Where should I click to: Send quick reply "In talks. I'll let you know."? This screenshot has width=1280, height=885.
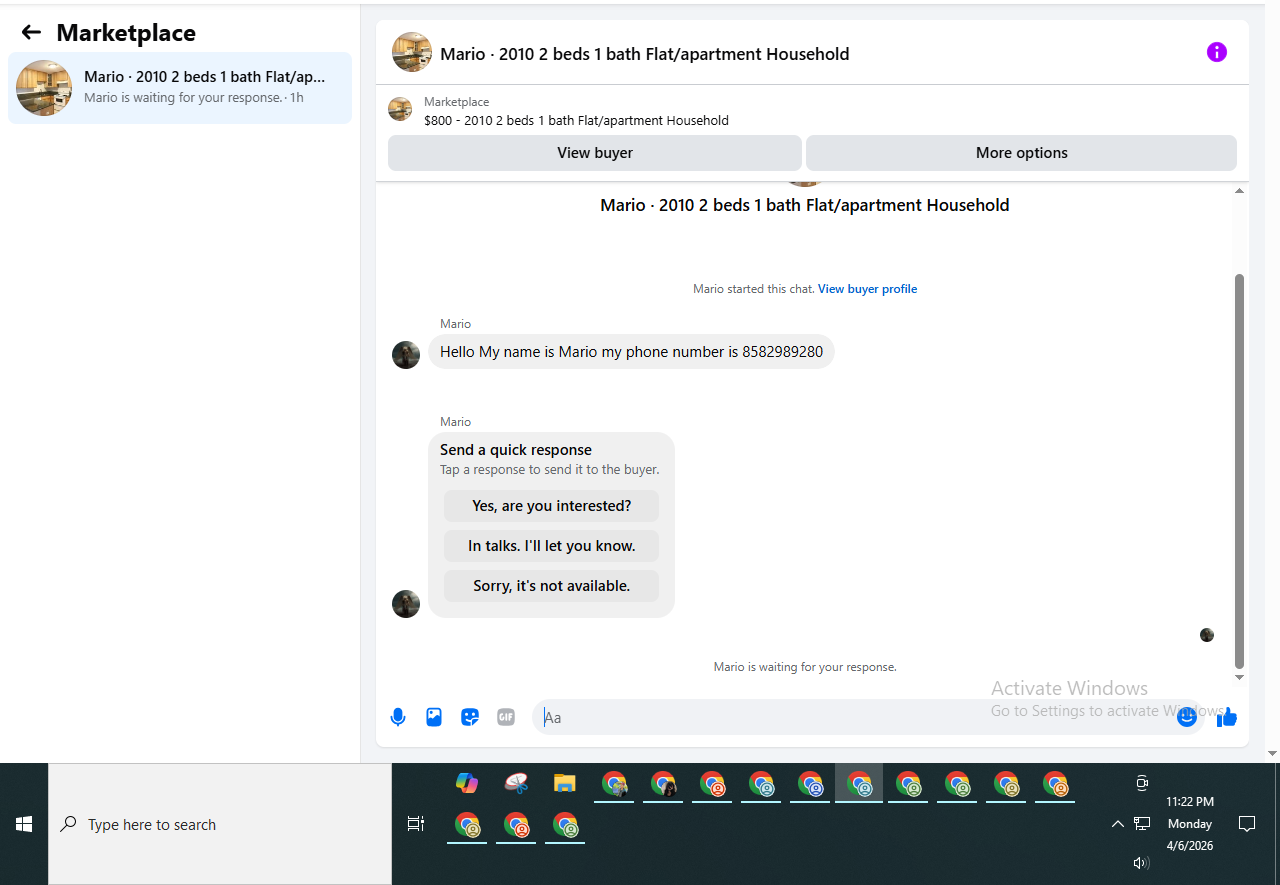pos(552,546)
